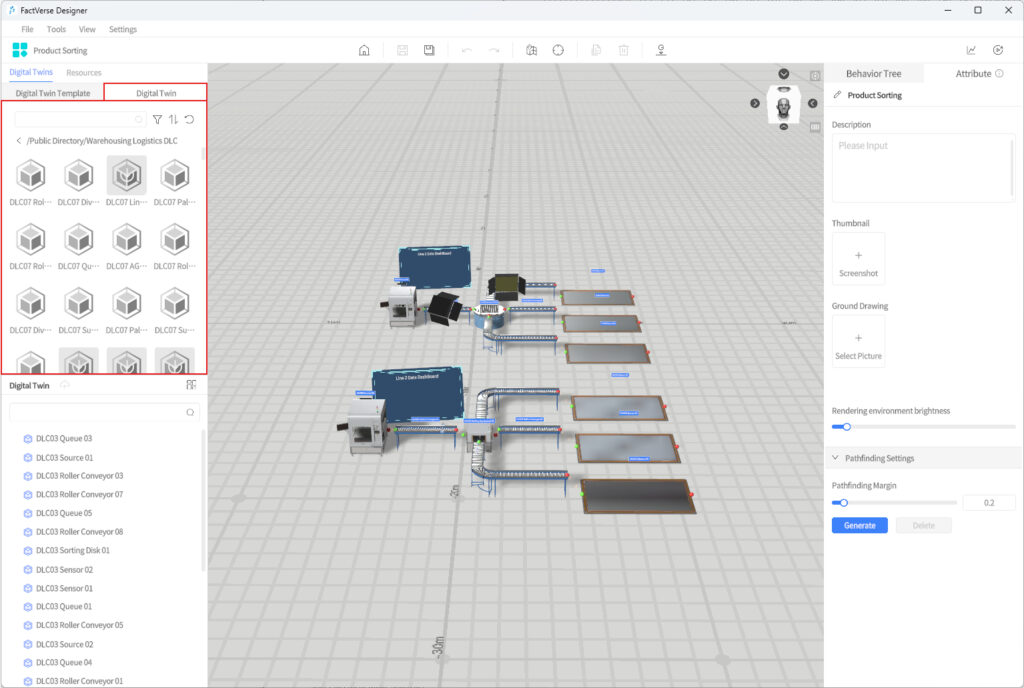Select the Digital Twins tab
This screenshot has height=688, width=1024.
coord(31,72)
